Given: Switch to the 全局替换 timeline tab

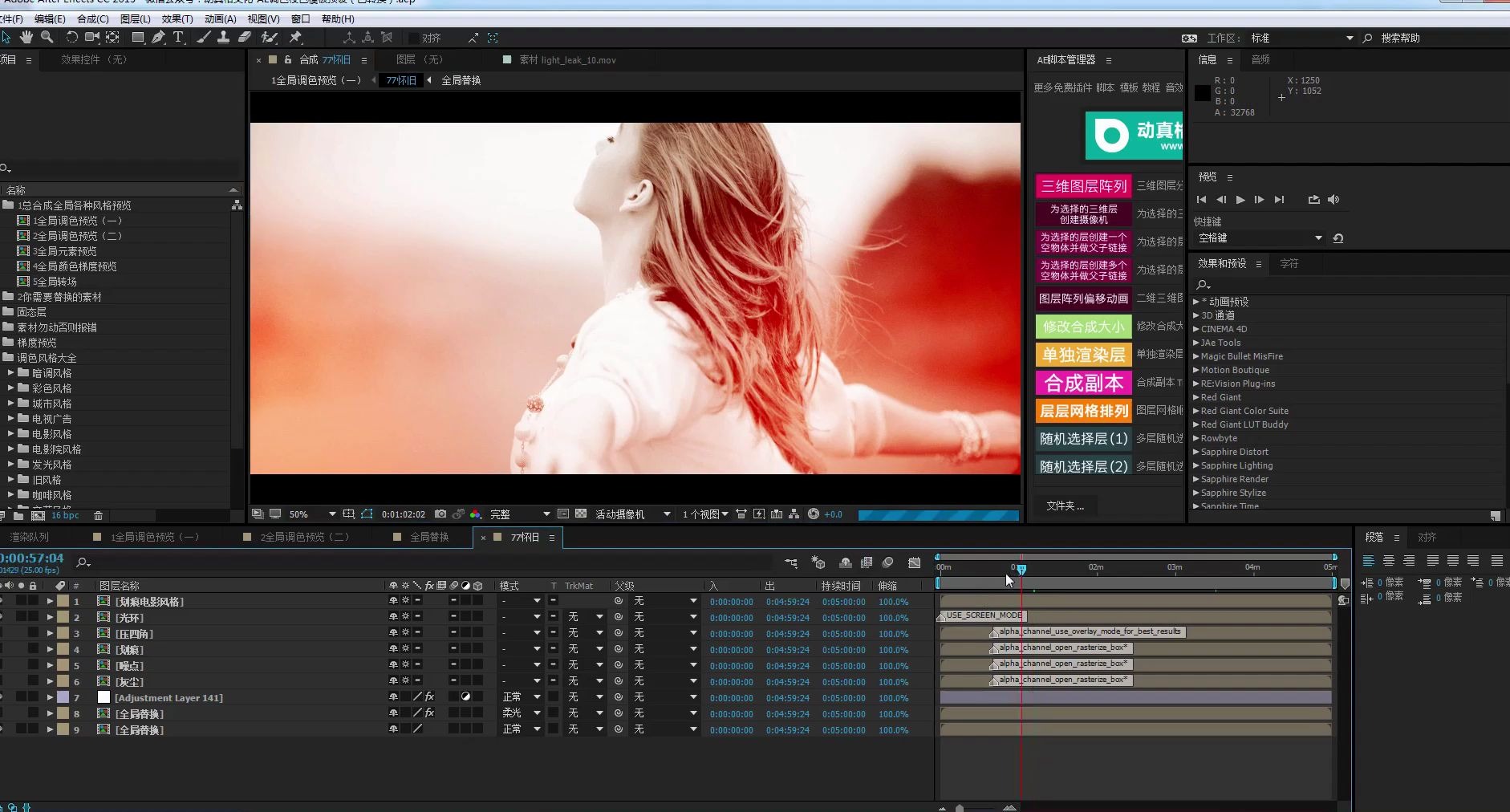Looking at the screenshot, I should click(429, 537).
